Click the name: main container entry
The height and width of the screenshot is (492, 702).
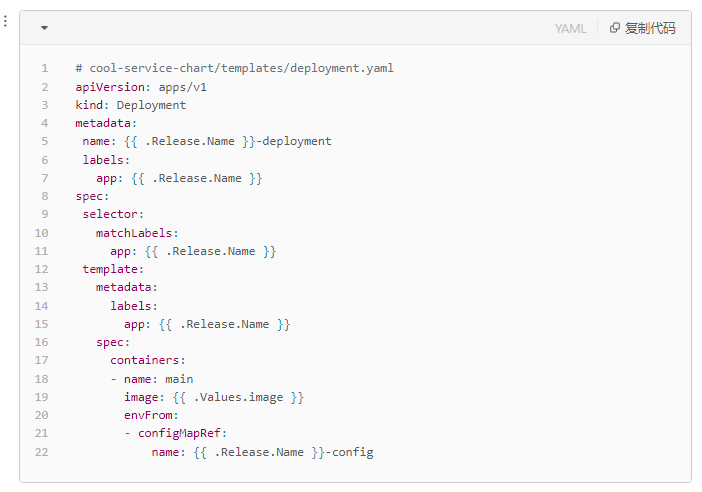point(158,379)
